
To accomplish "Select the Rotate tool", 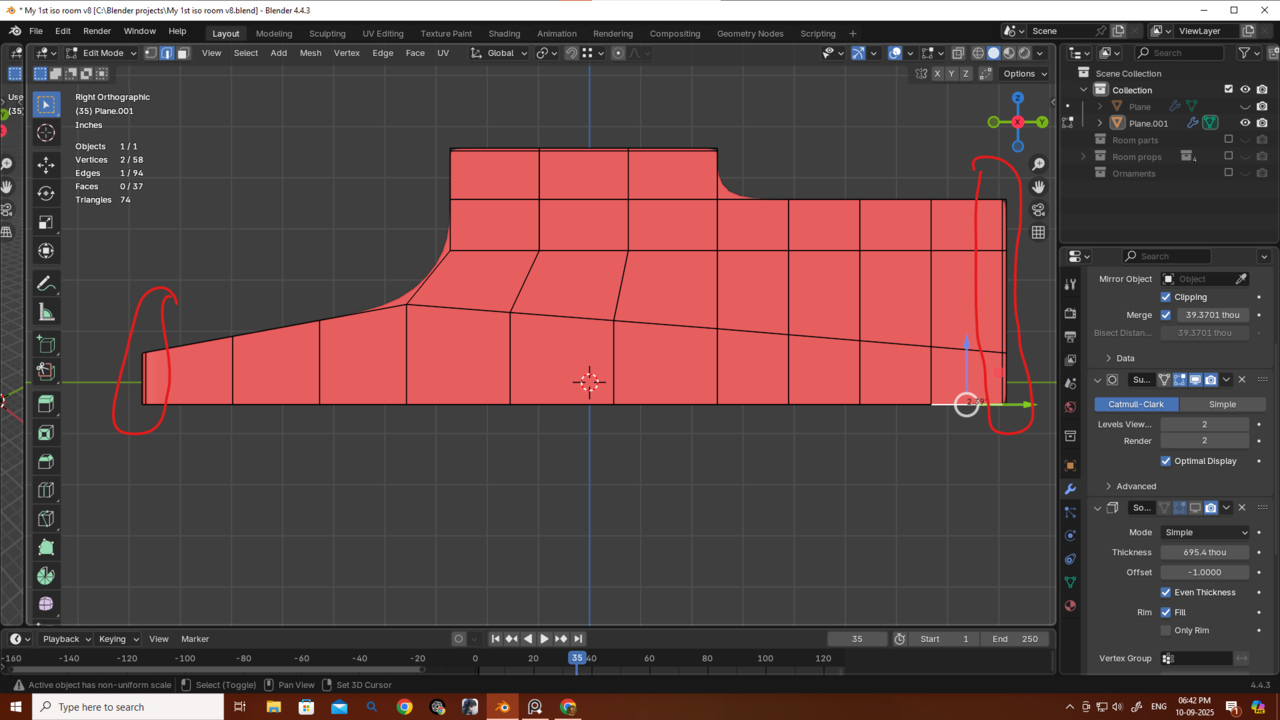I will [46, 193].
